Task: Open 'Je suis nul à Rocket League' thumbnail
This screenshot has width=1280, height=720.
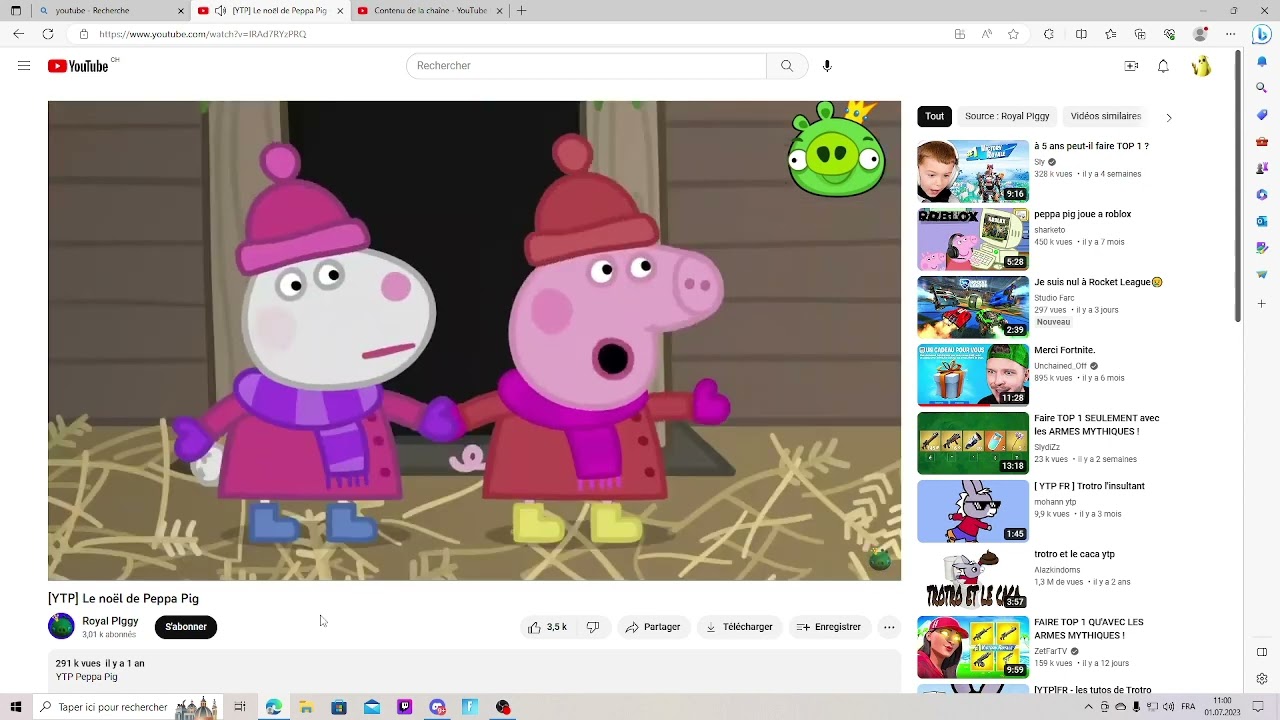Action: pyautogui.click(x=973, y=307)
